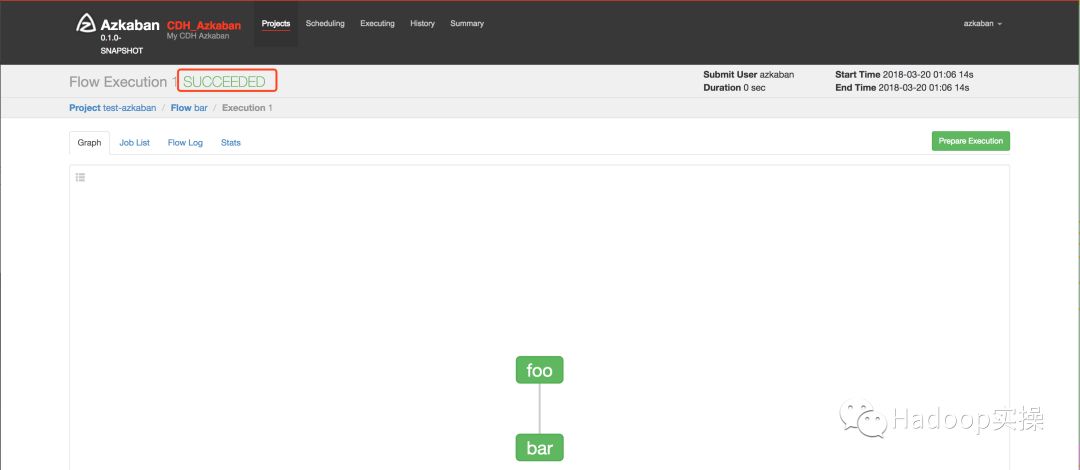The image size is (1080, 470).
Task: Open the Executing page
Action: (x=377, y=23)
